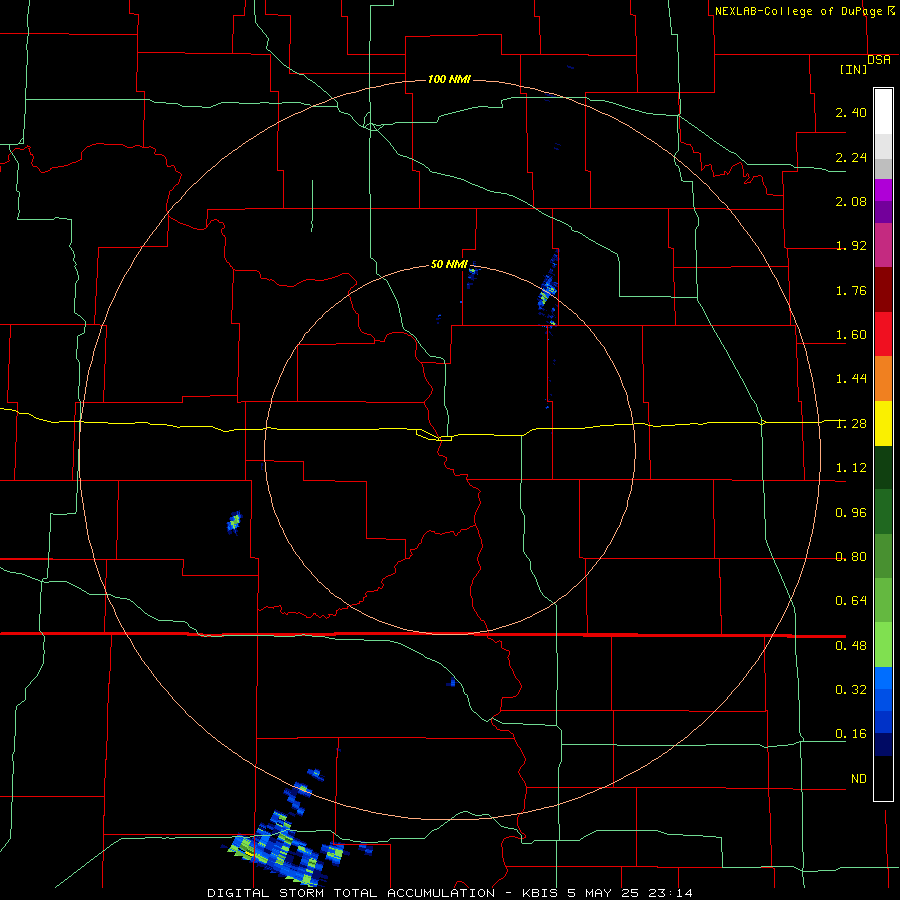Click the bright red legend swatch
900x900 pixels.
(883, 334)
